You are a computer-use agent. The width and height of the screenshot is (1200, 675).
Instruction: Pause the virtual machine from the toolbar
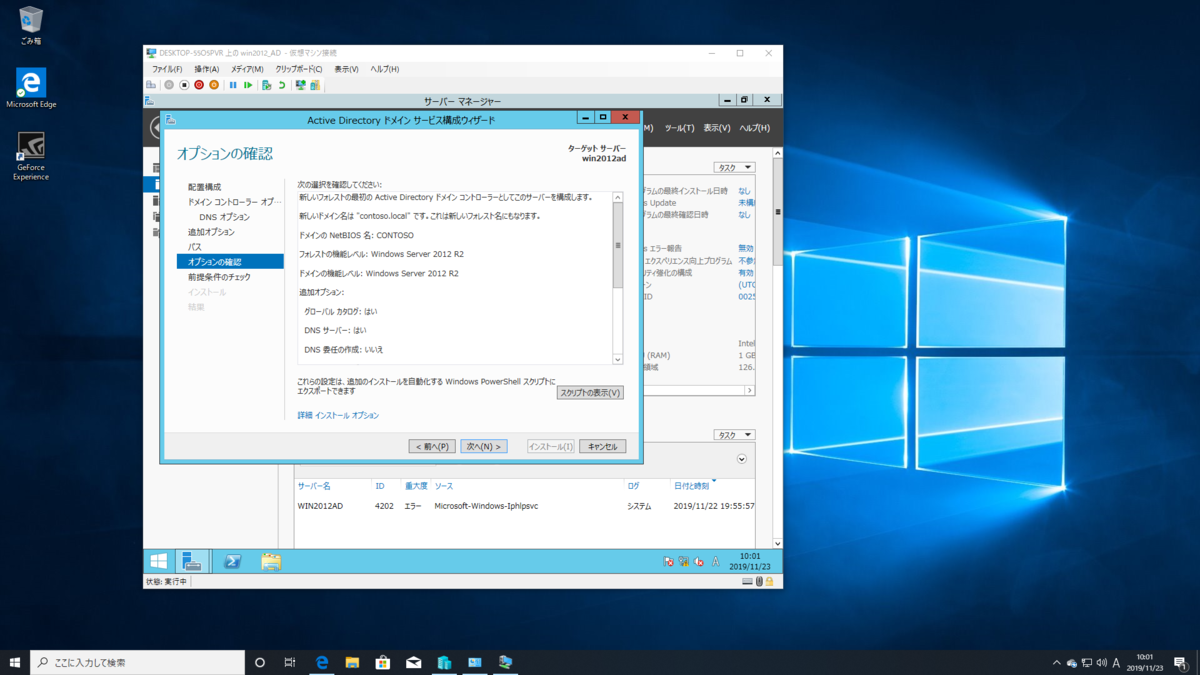233,85
